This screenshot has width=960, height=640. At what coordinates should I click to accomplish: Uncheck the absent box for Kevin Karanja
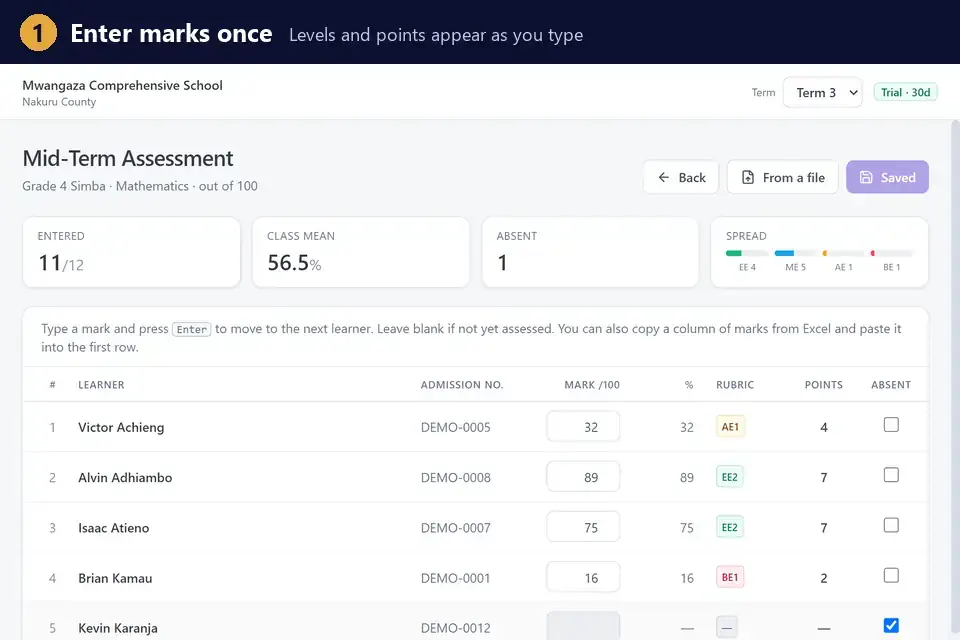pos(891,625)
